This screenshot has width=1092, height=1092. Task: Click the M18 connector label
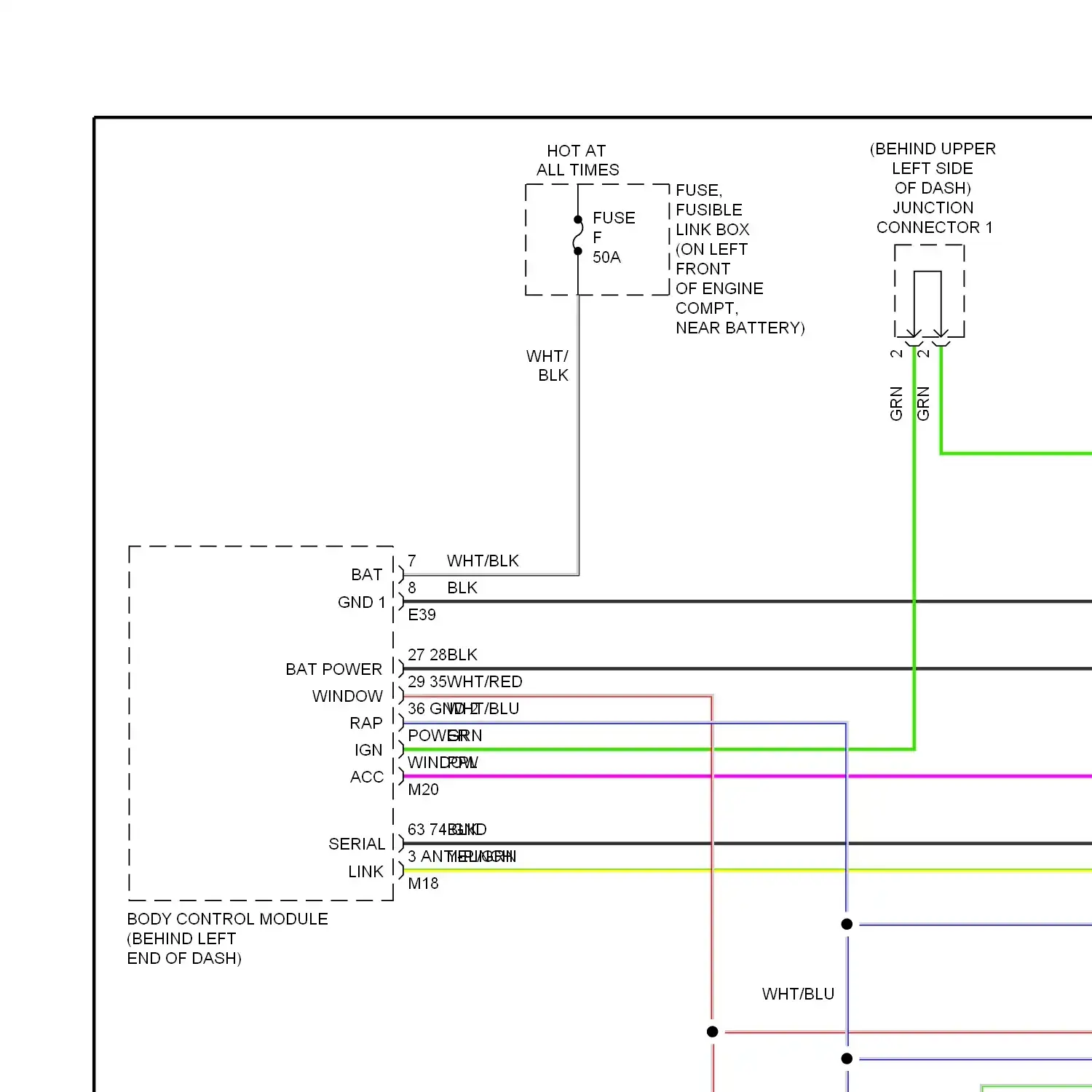(423, 883)
